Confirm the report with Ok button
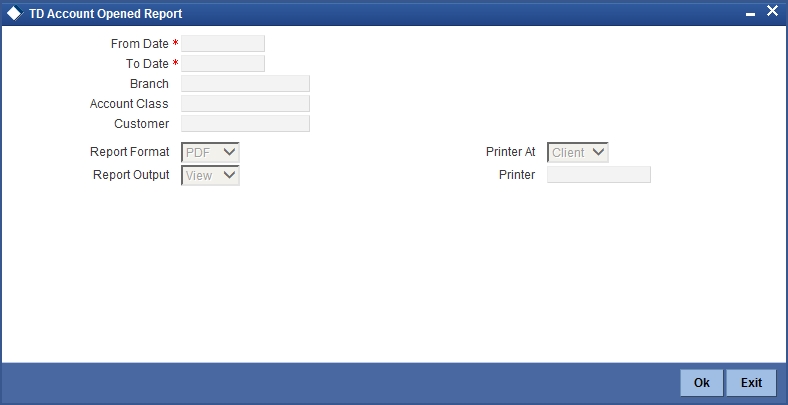 click(x=702, y=383)
